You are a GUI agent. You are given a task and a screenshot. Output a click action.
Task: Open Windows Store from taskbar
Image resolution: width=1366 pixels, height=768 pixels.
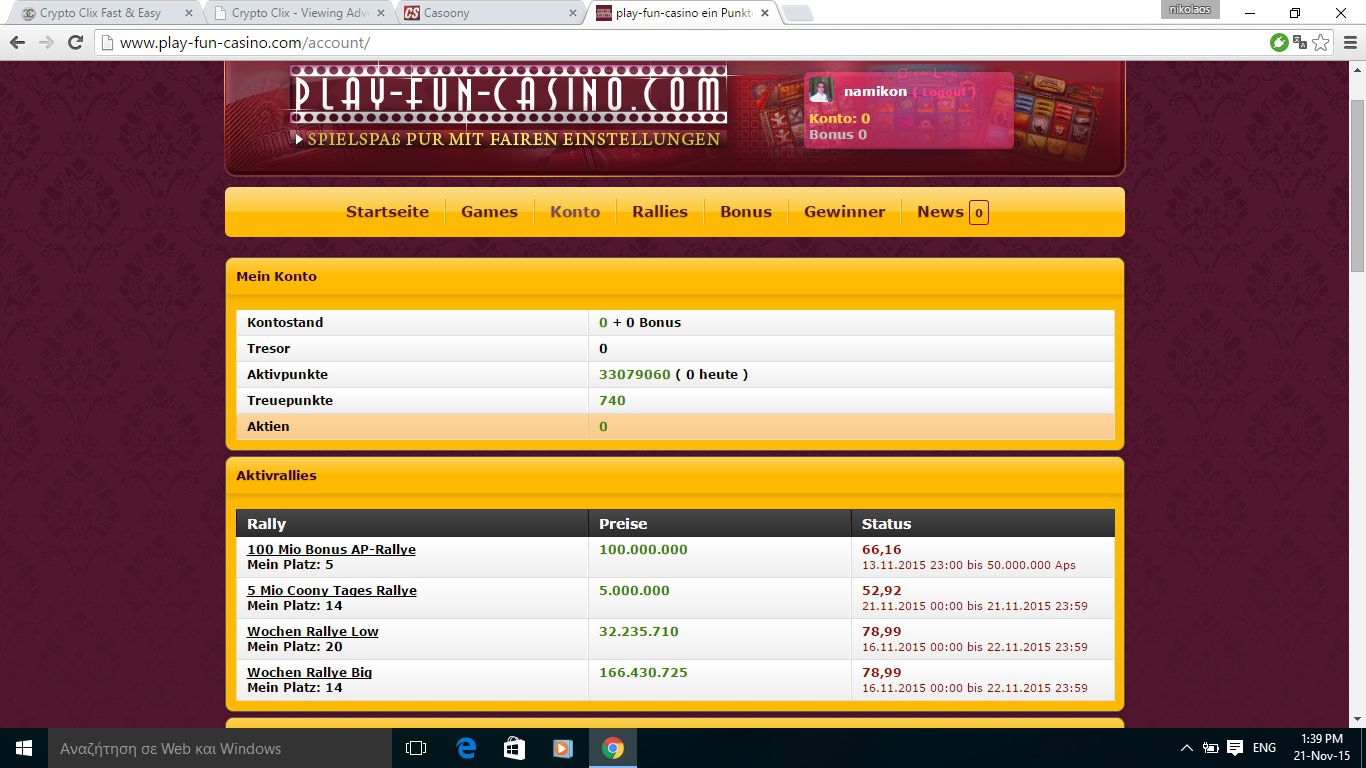514,748
